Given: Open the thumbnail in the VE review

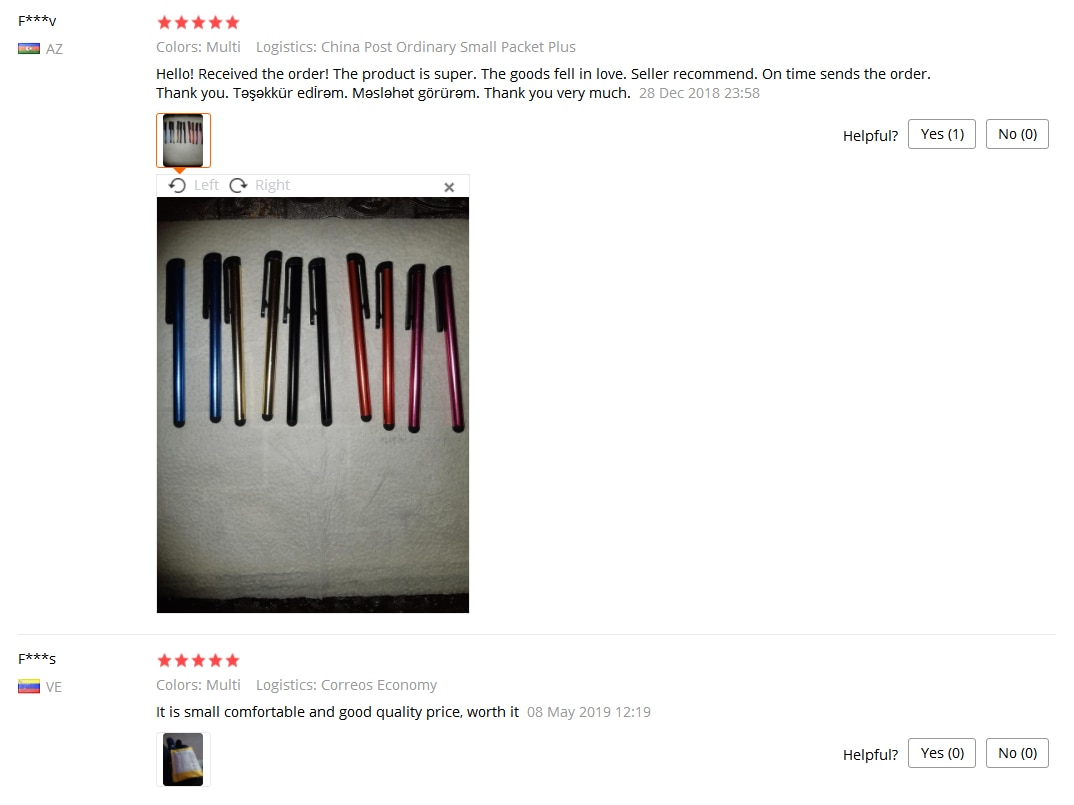Looking at the screenshot, I should coord(184,759).
